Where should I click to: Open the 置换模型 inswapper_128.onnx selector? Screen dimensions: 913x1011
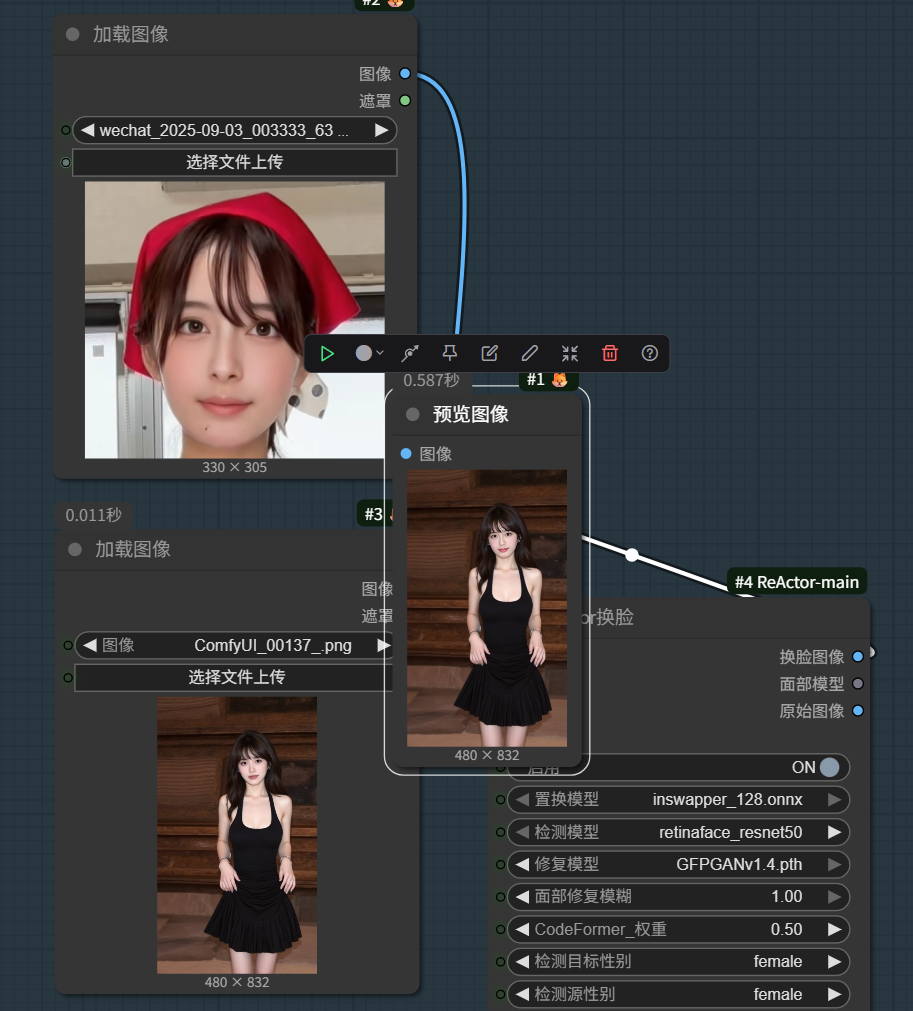click(x=678, y=799)
